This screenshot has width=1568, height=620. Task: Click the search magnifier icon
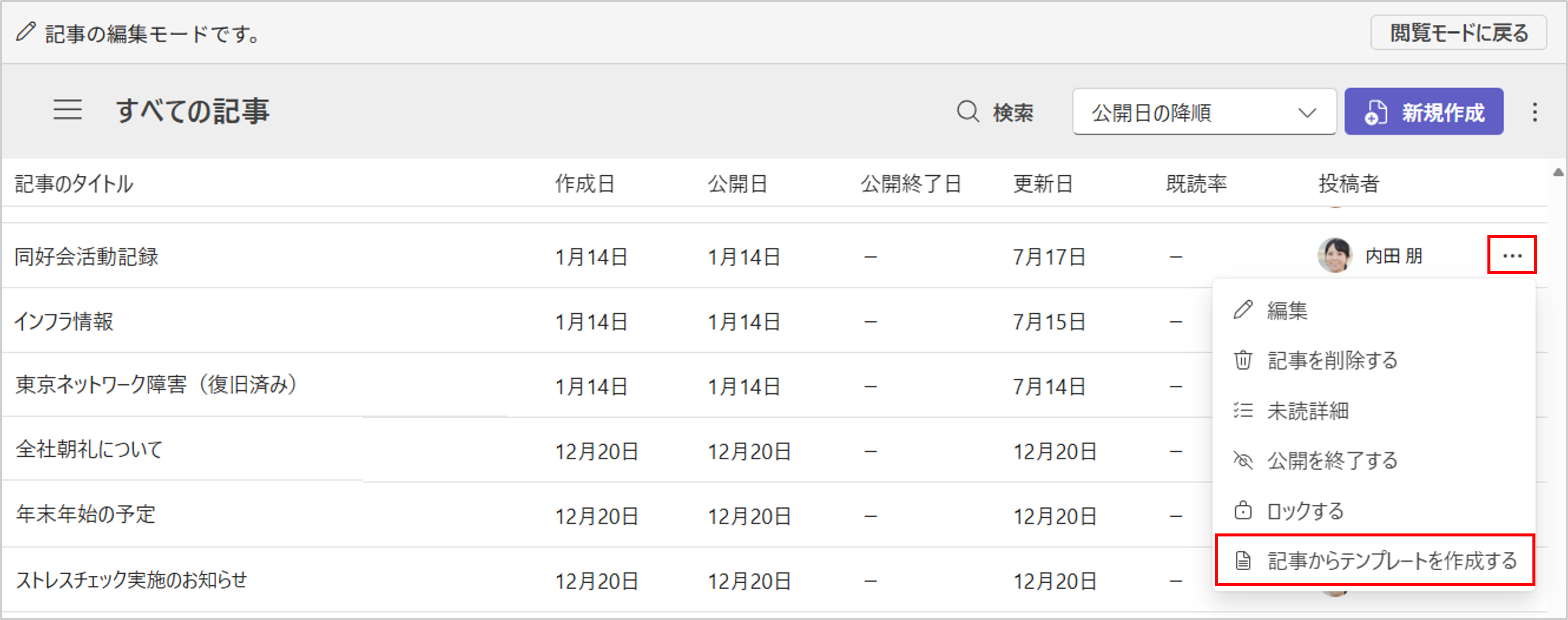tap(968, 112)
